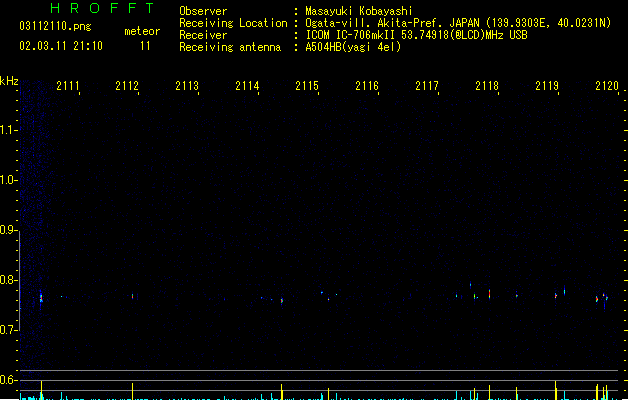The width and height of the screenshot is (629, 400).
Task: Click the meteor label
Action: click(x=142, y=31)
